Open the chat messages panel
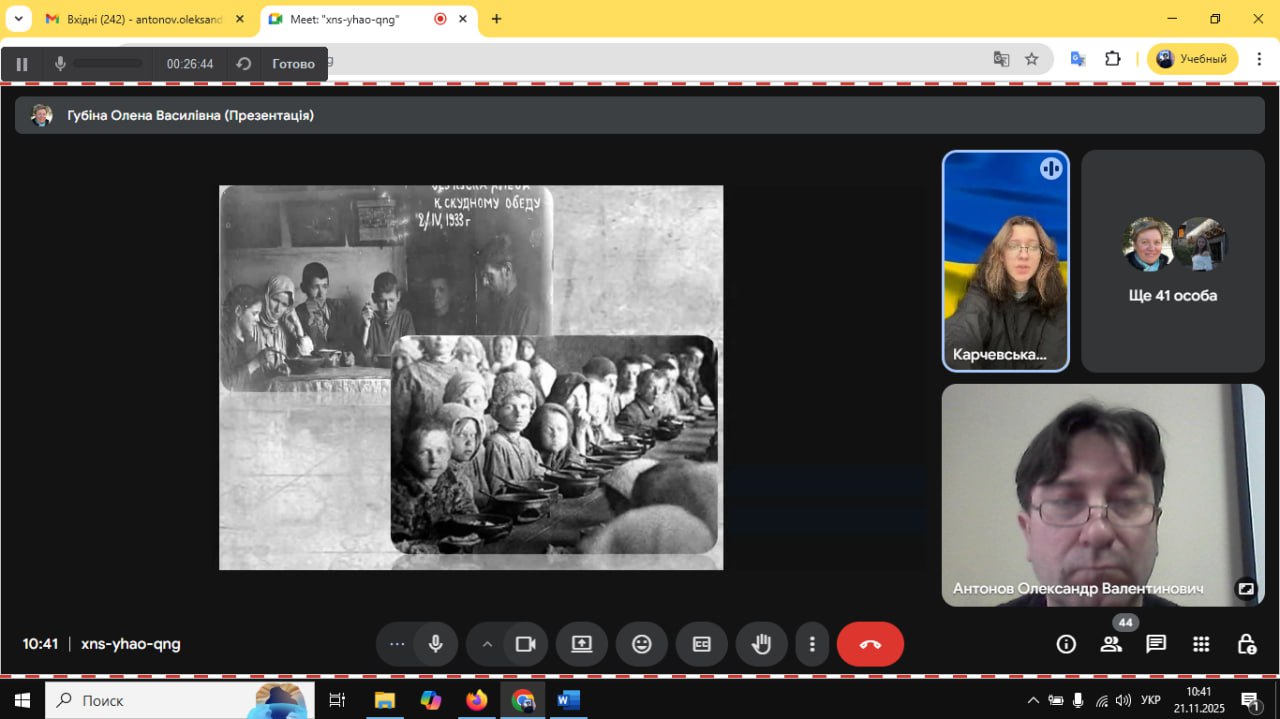Screen dimensions: 1280x719 pyautogui.click(x=1156, y=644)
